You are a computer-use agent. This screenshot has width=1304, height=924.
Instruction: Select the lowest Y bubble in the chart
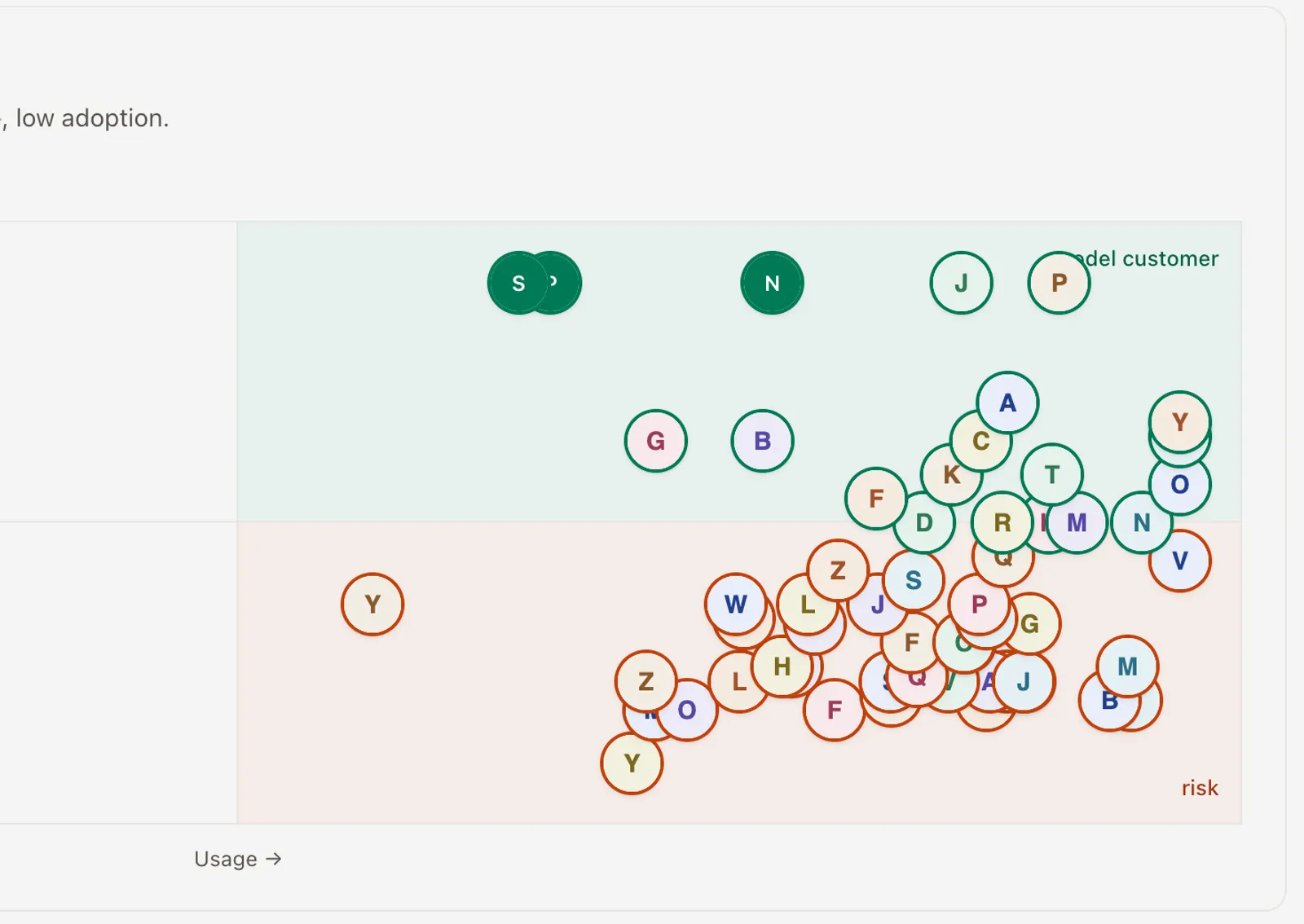point(632,763)
